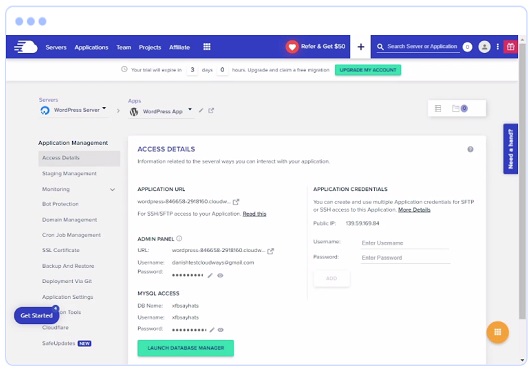The height and width of the screenshot is (369, 532).
Task: Select Application Settings in sidebar
Action: click(x=68, y=297)
